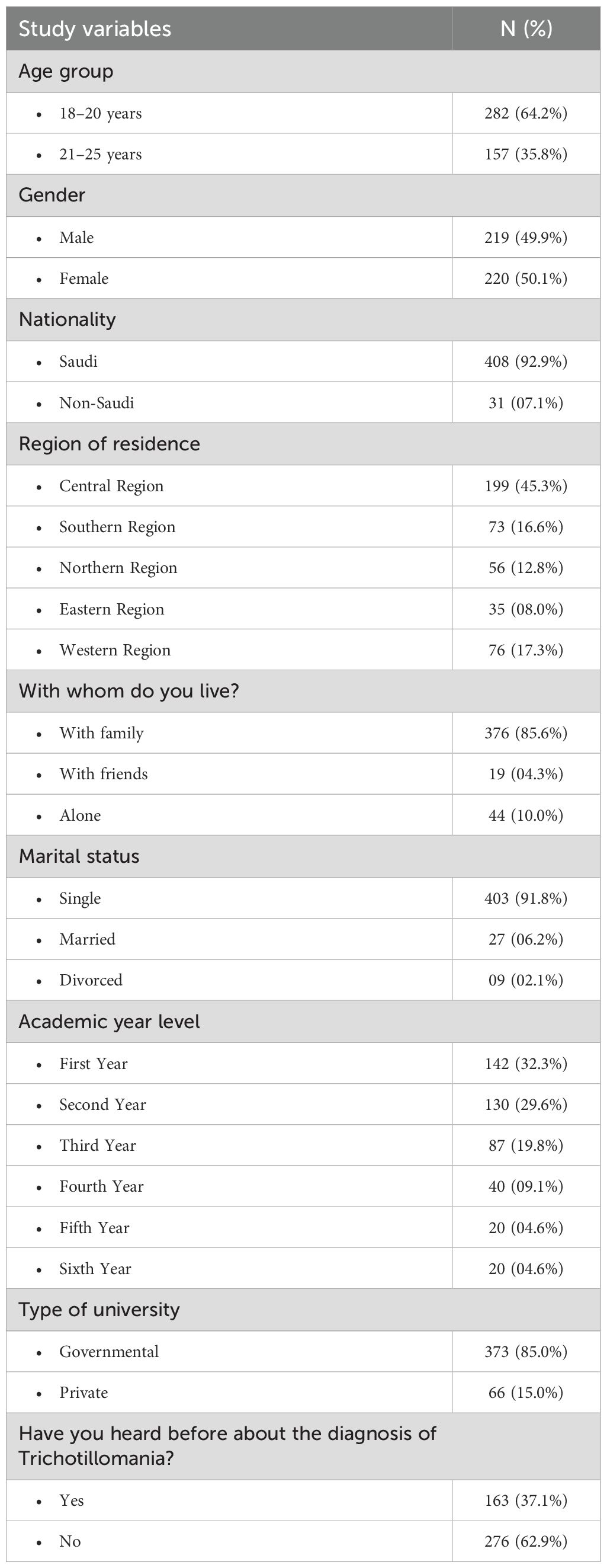Click the "N (%)" column header

click(525, 28)
